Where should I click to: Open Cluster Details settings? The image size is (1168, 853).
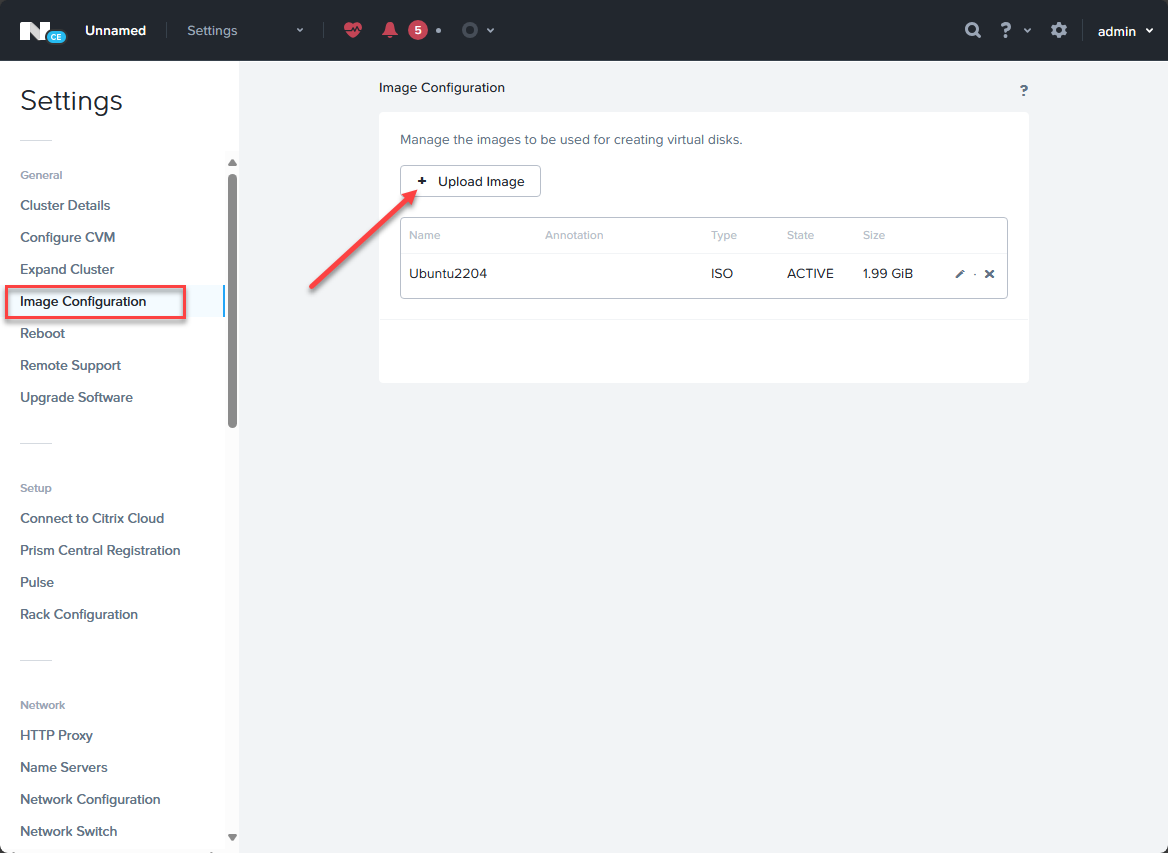click(65, 205)
